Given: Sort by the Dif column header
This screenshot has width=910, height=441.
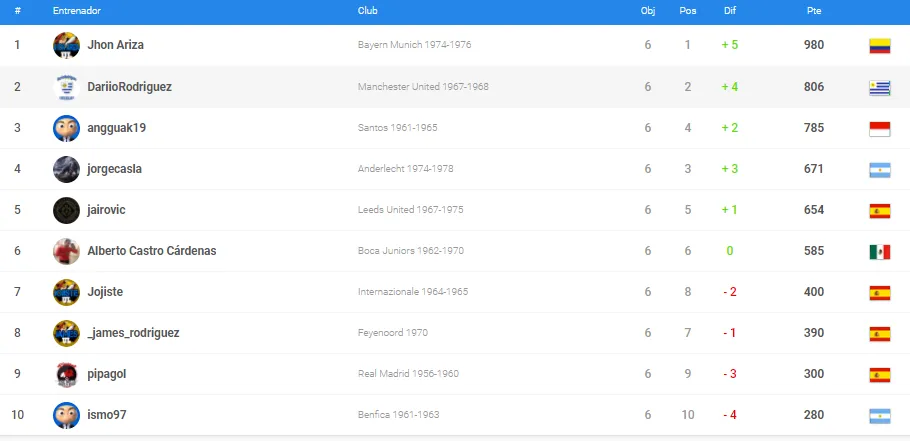Looking at the screenshot, I should [x=730, y=11].
